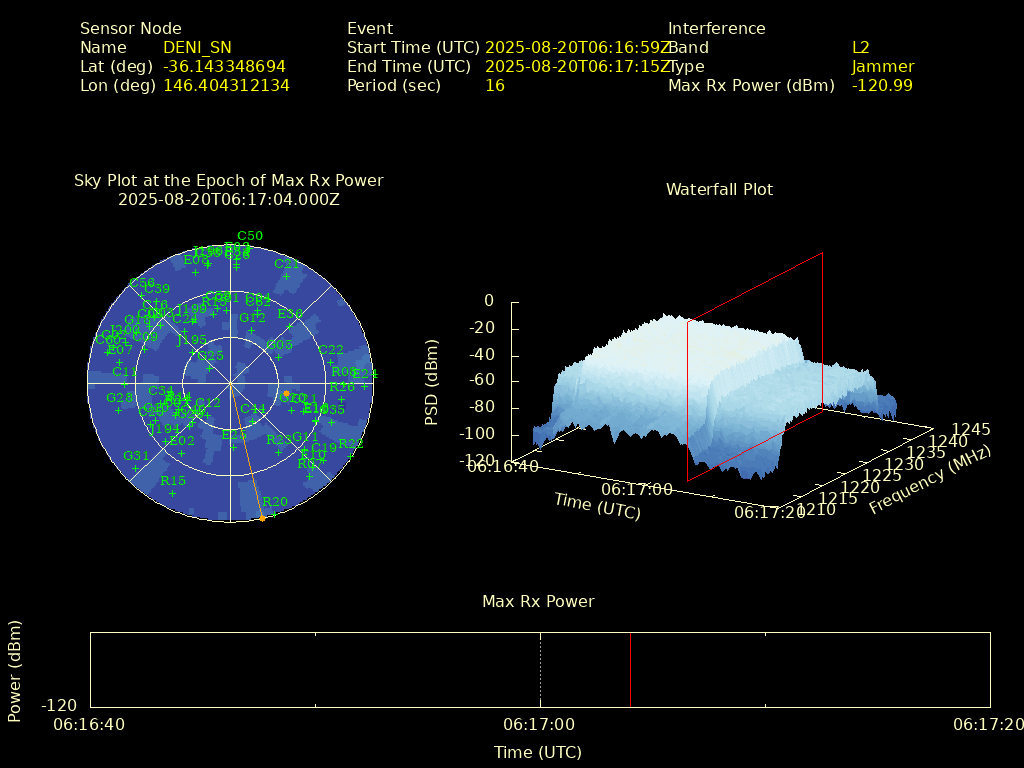Select the G25 satellite near plot center
Viewport: 1024px width, 768px height.
(x=209, y=368)
